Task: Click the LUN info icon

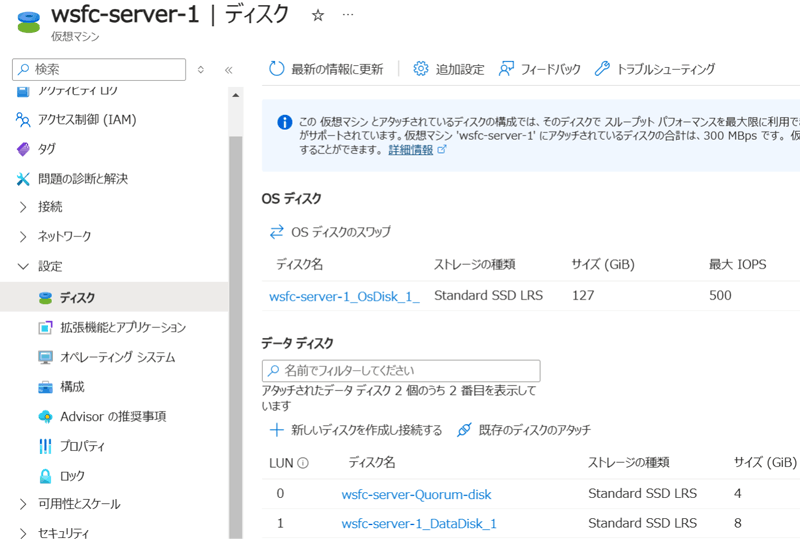Action: click(303, 463)
